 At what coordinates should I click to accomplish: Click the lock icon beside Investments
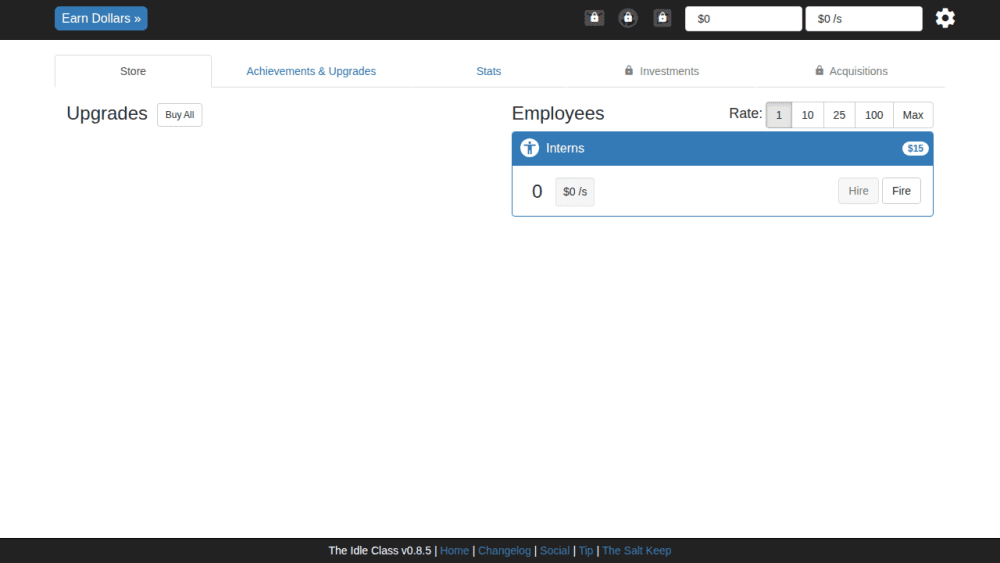(629, 71)
